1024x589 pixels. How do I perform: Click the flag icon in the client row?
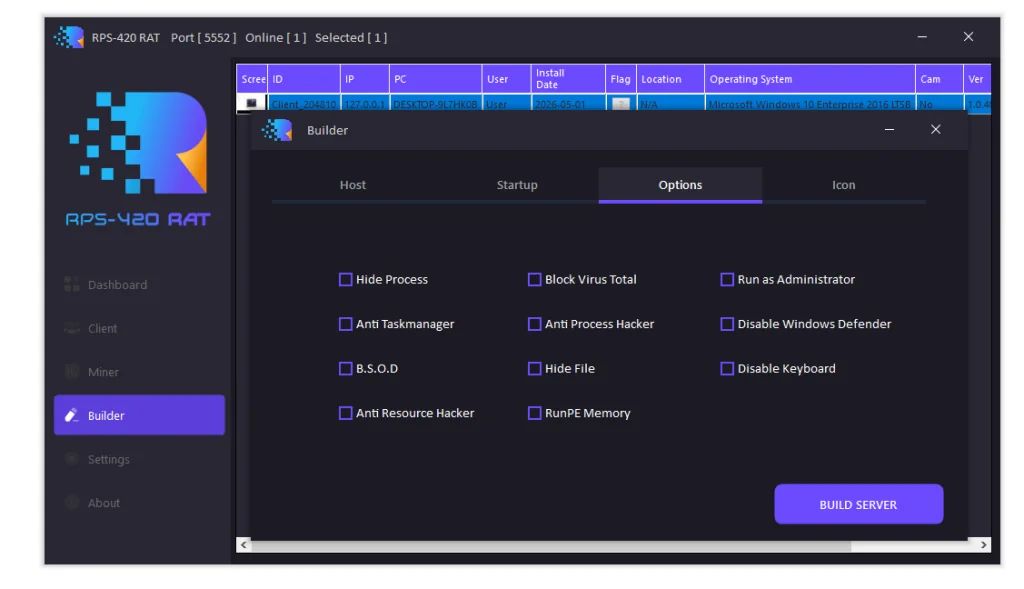[620, 104]
